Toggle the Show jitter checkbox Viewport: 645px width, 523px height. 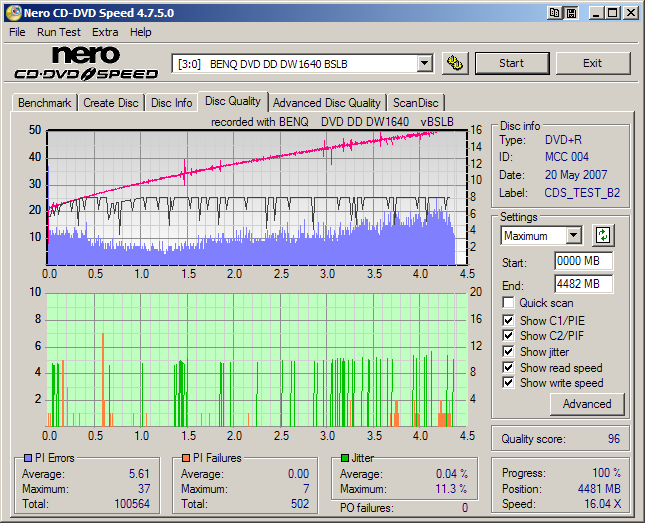[509, 351]
